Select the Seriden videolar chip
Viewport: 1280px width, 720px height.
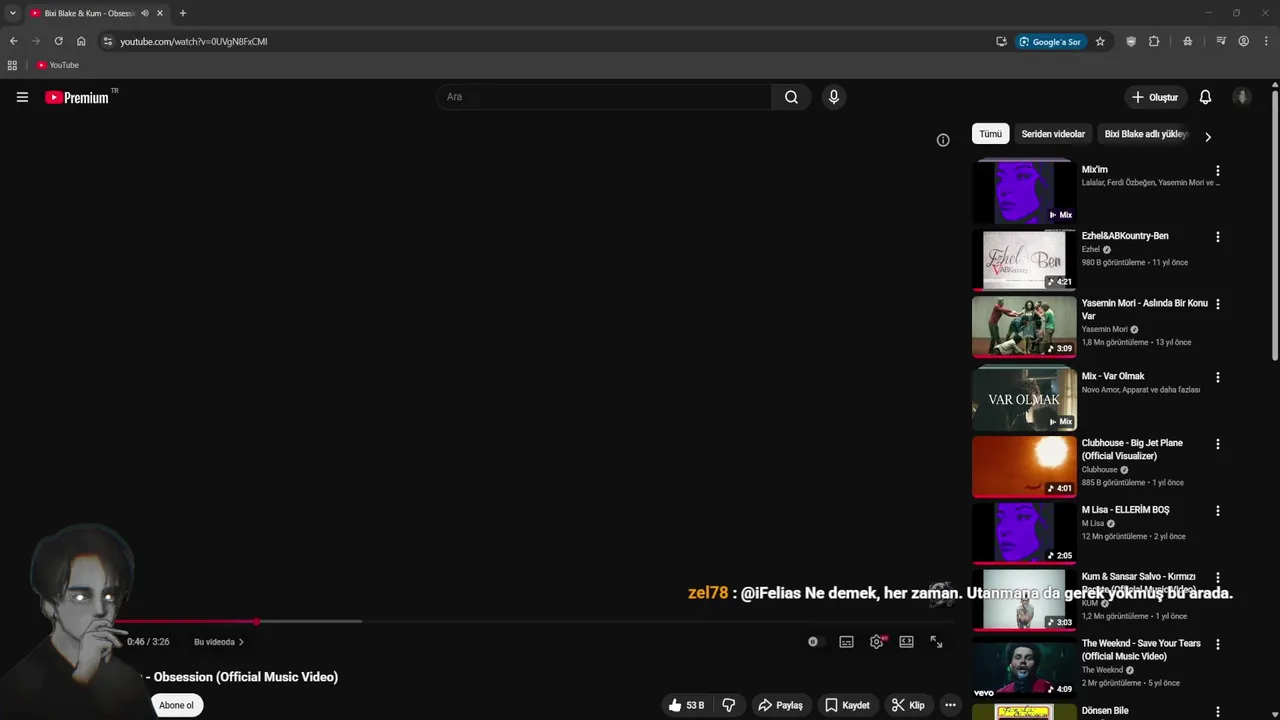(x=1053, y=134)
